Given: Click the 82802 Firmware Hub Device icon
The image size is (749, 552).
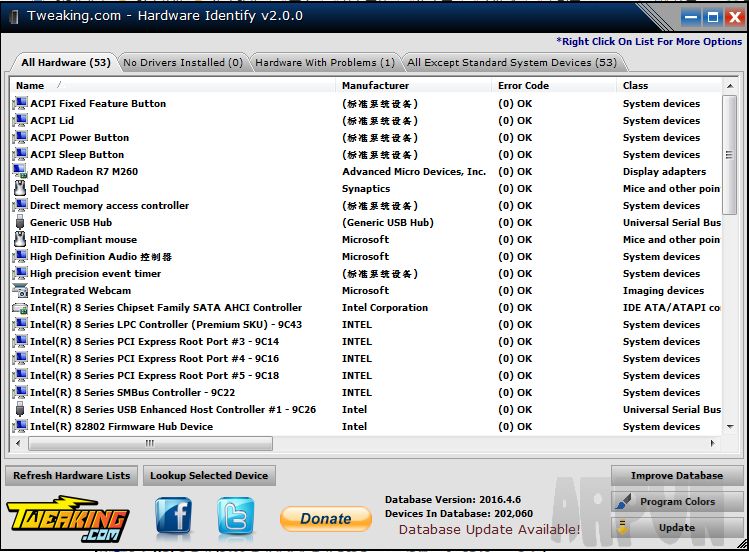Looking at the screenshot, I should (20, 426).
